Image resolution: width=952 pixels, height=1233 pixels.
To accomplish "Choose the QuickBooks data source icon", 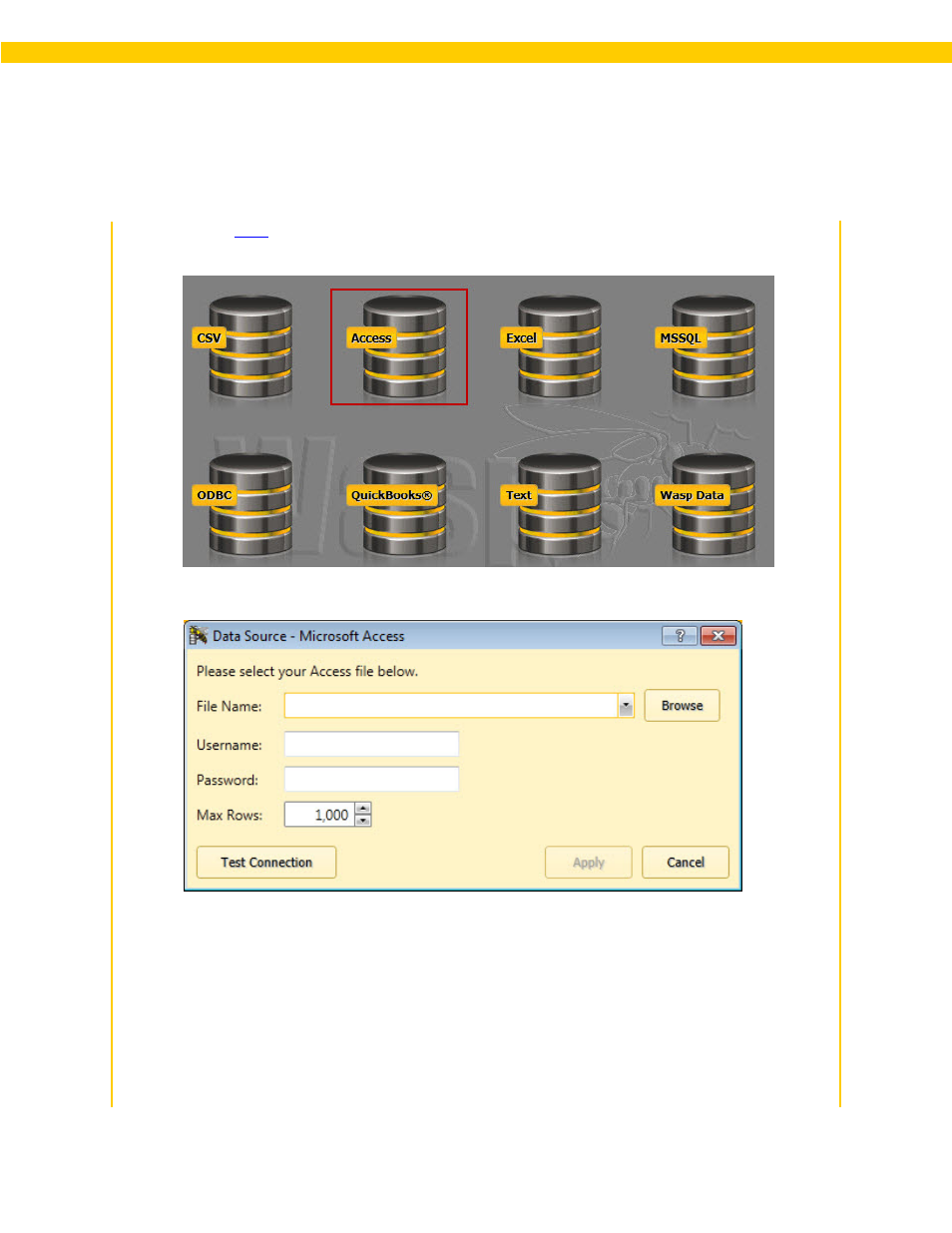I will coord(397,504).
